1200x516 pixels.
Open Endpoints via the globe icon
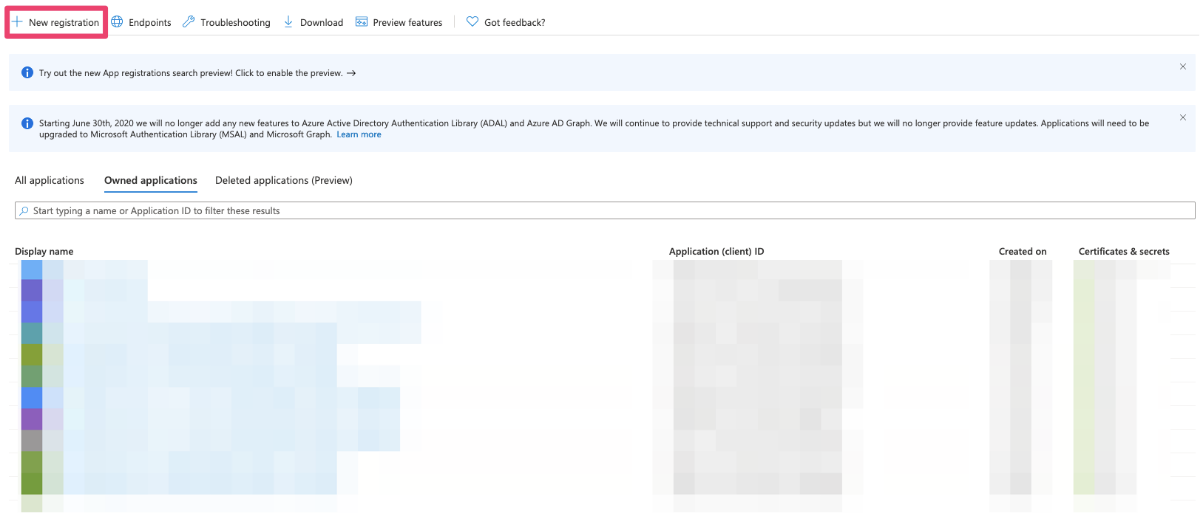pyautogui.click(x=117, y=22)
